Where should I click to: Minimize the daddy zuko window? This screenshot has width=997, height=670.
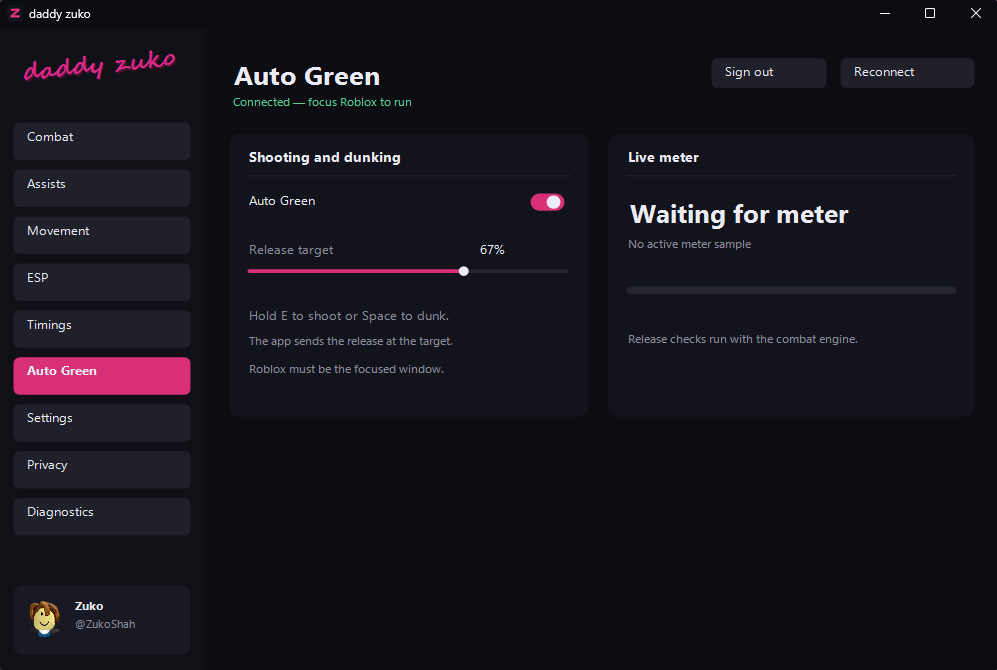coord(884,13)
